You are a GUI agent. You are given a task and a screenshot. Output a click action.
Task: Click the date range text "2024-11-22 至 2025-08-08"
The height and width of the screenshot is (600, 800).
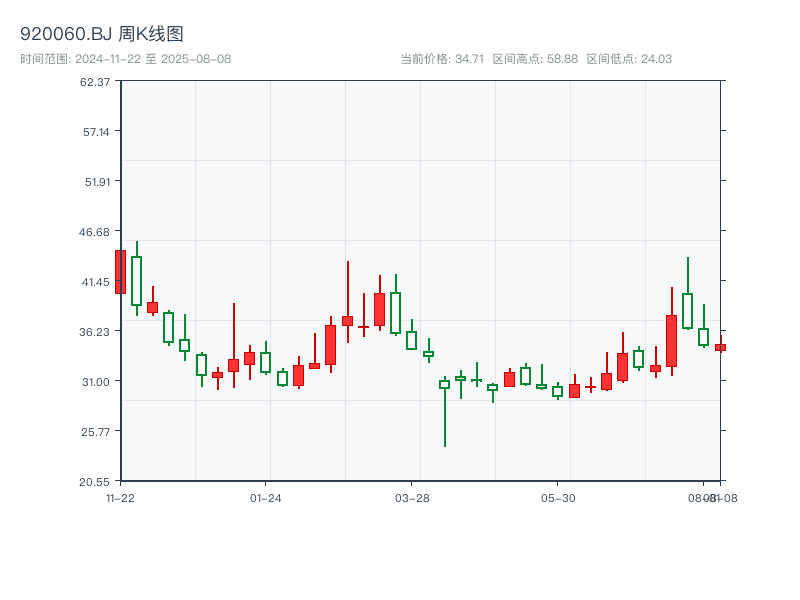coord(153,59)
